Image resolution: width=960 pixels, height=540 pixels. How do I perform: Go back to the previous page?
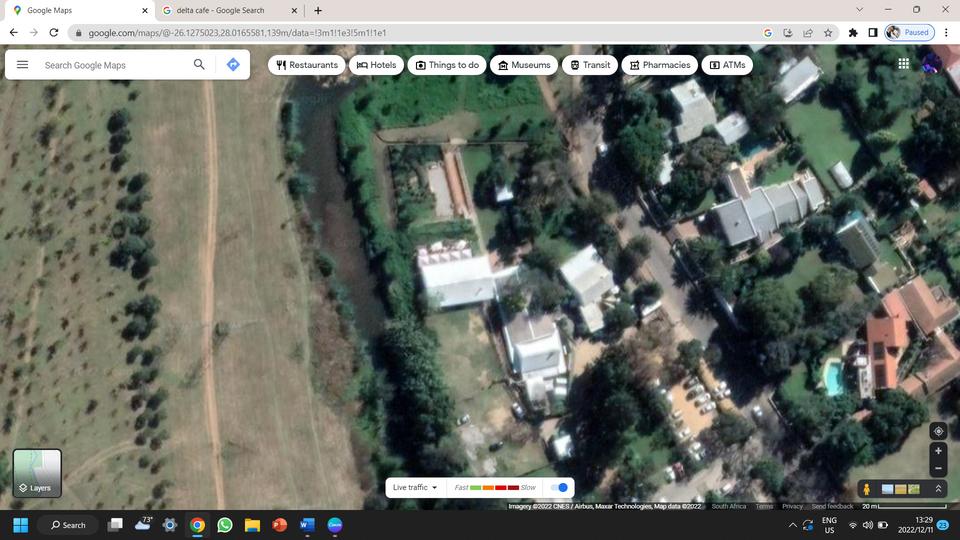13,32
